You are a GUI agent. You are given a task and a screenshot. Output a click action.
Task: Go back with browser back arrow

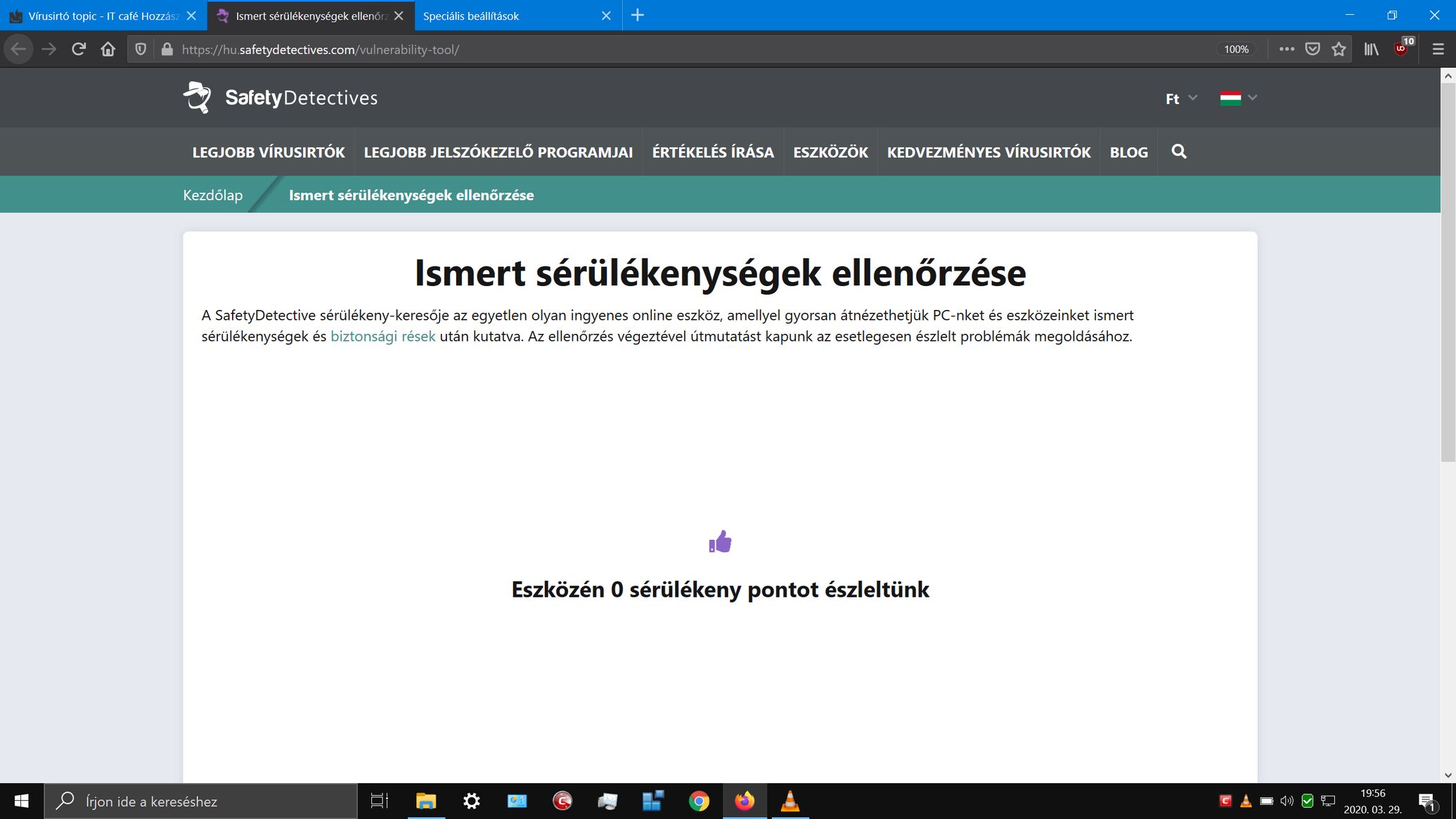pos(19,49)
